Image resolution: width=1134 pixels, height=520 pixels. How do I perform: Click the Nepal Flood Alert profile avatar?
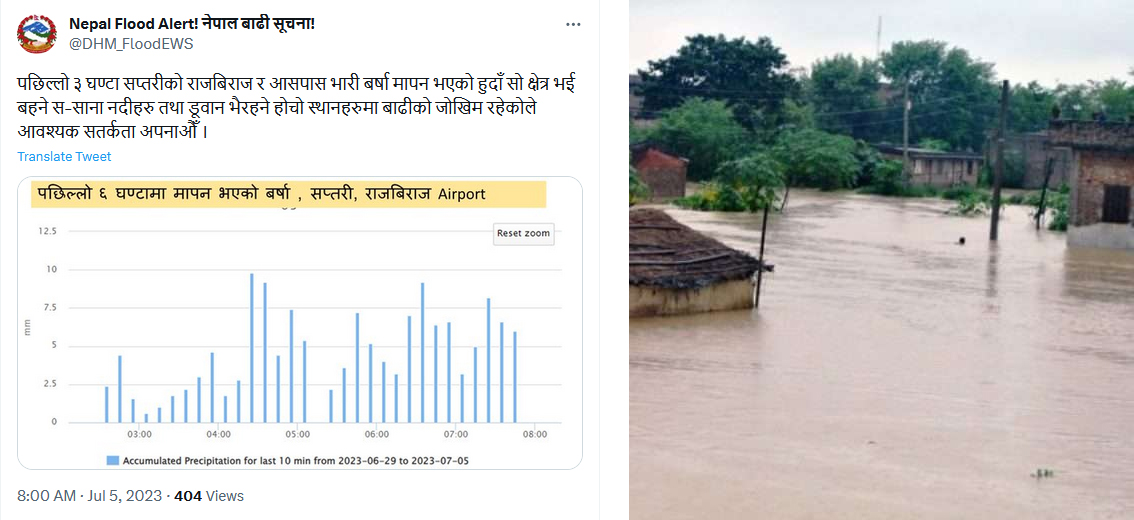click(x=37, y=34)
